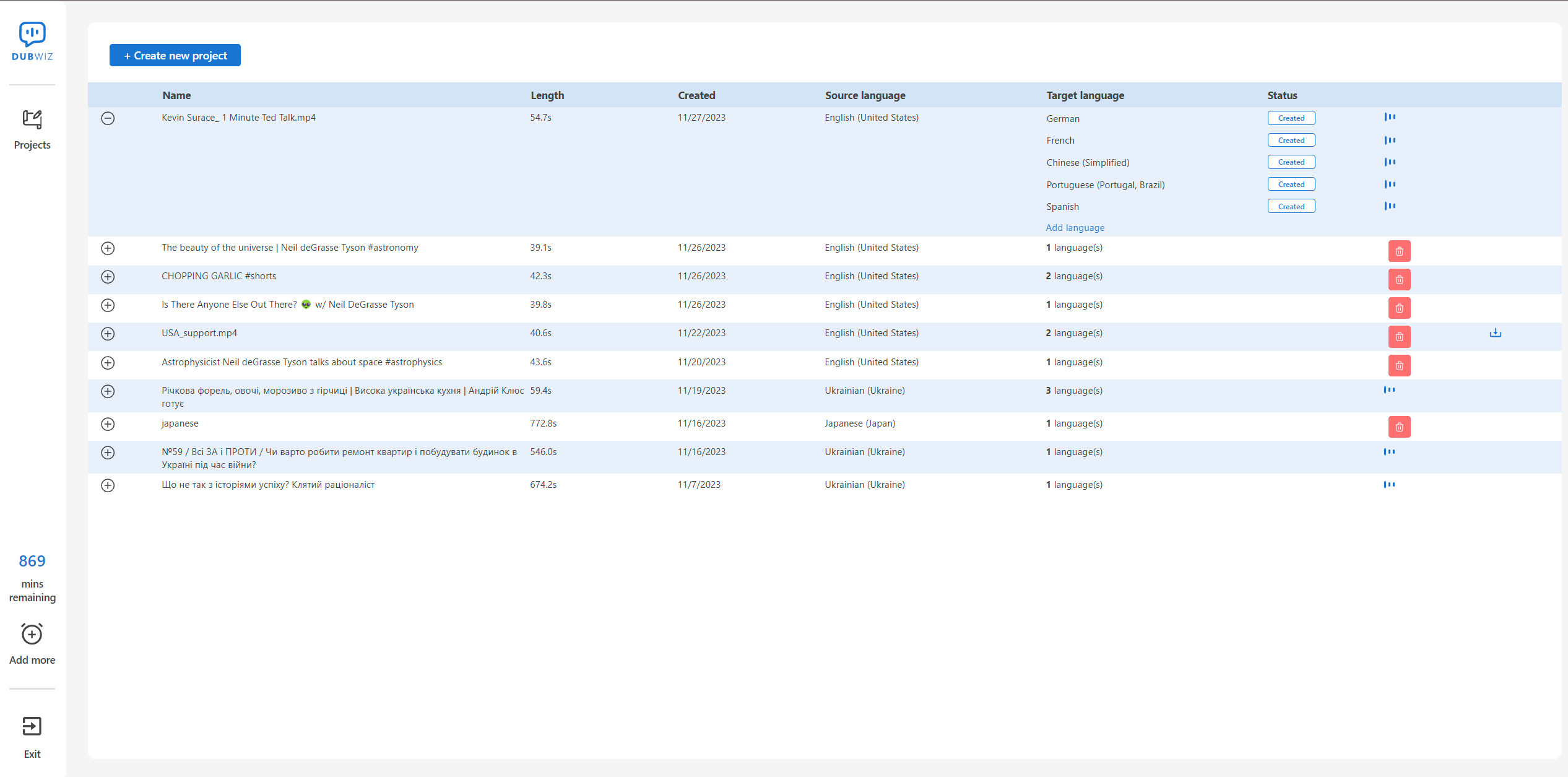The width and height of the screenshot is (1568, 777).
Task: Click the Create new project button
Action: (x=175, y=56)
